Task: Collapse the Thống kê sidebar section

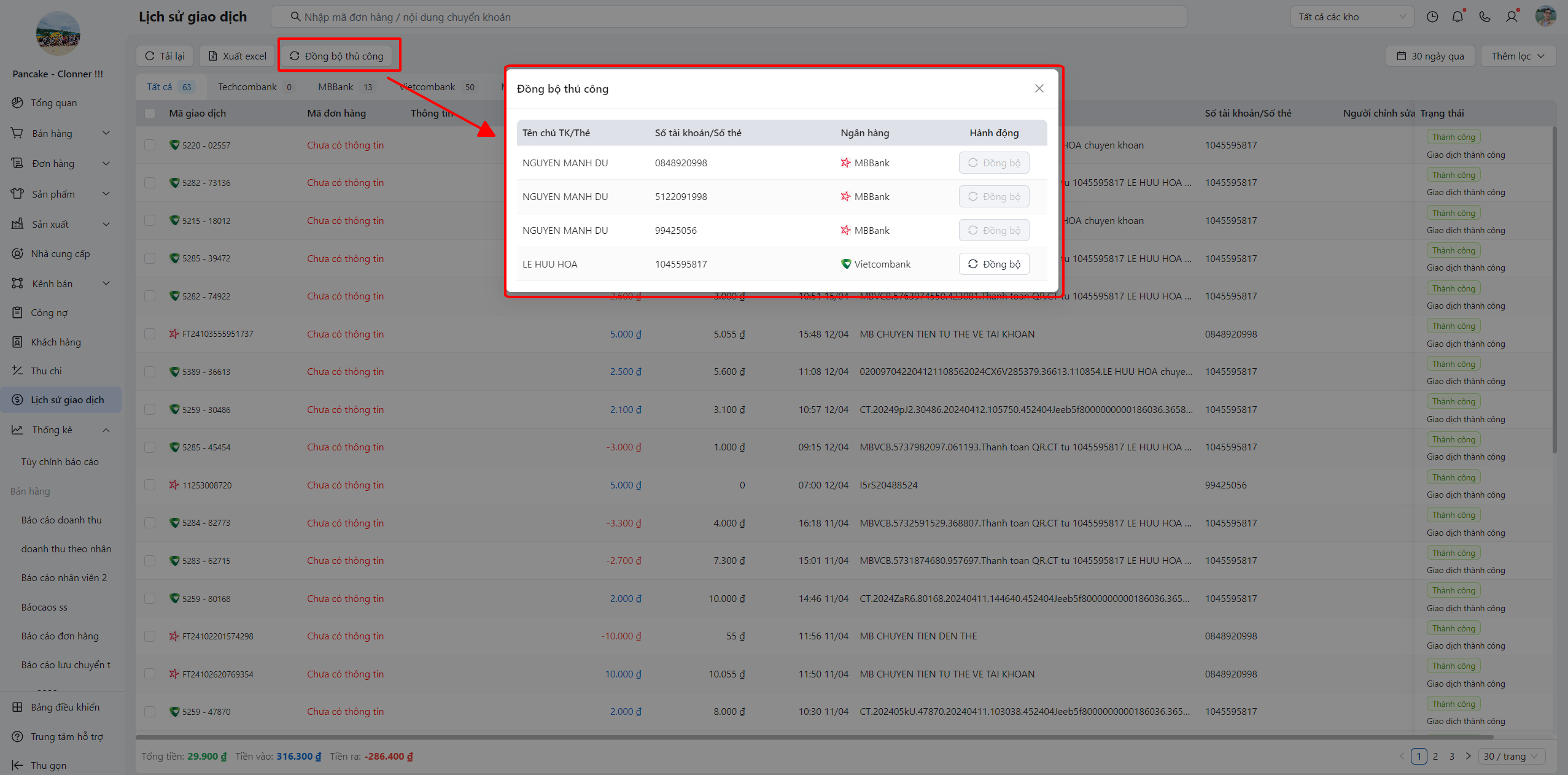Action: click(106, 430)
